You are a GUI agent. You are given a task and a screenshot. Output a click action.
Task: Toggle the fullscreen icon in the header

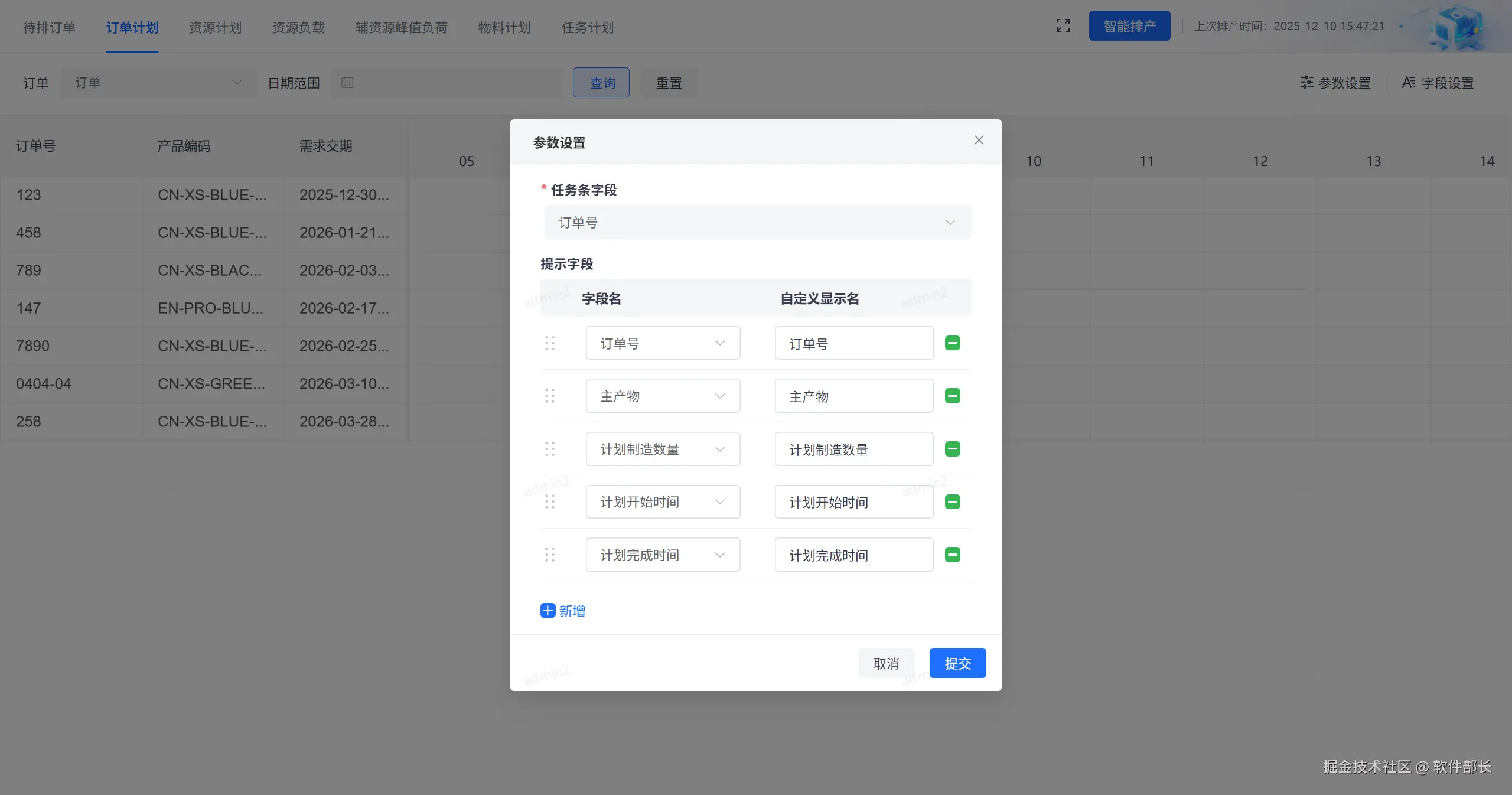click(1063, 26)
